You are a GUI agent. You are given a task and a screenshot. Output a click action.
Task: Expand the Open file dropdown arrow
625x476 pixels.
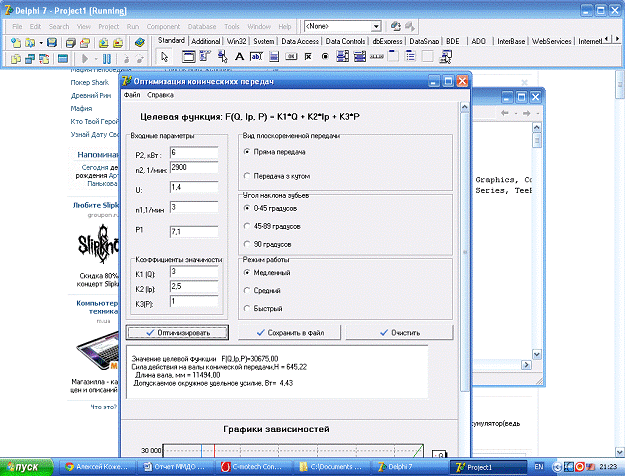point(41,42)
